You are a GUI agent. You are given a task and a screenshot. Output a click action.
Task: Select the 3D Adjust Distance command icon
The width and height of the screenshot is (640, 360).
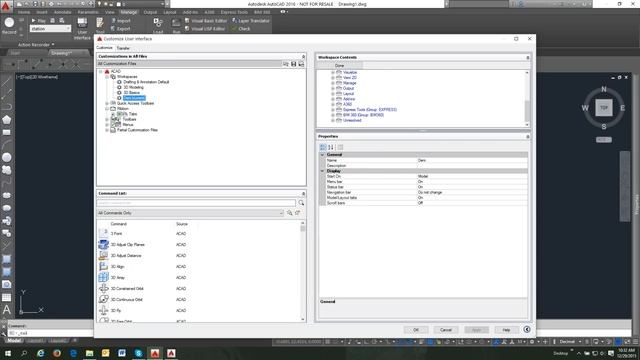(103, 256)
